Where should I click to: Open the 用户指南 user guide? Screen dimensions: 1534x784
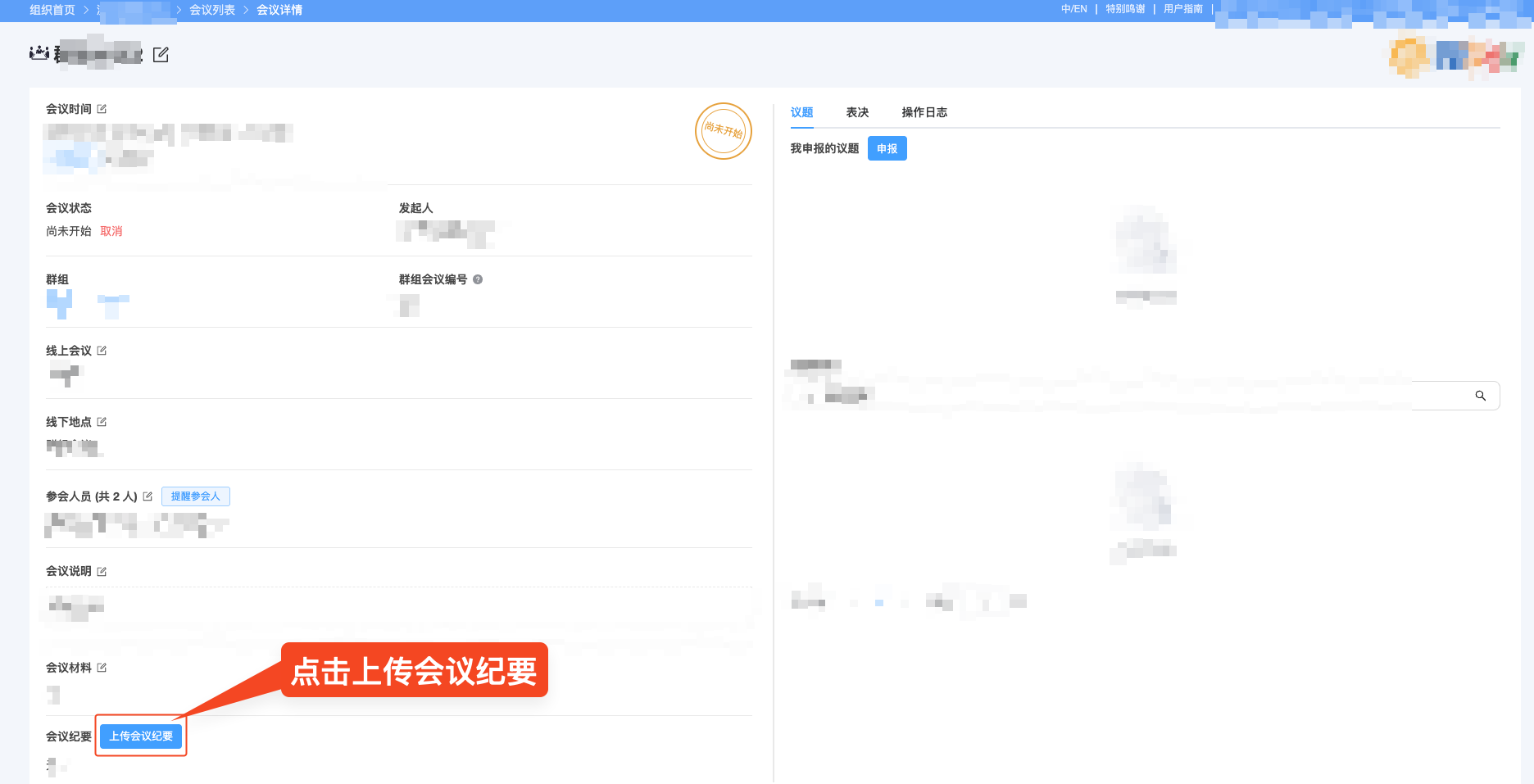[x=1182, y=9]
